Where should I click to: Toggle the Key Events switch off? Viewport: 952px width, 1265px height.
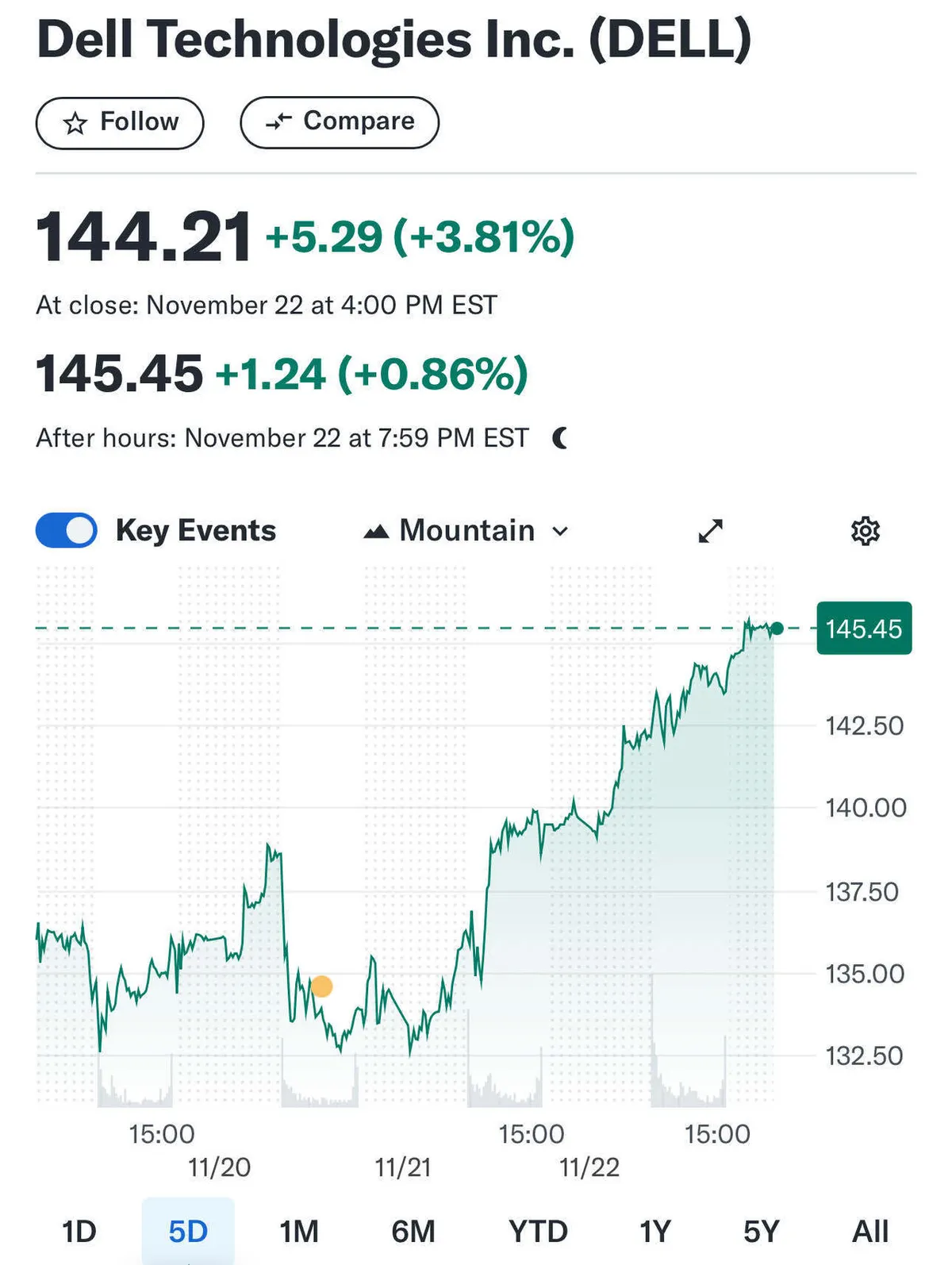(67, 530)
